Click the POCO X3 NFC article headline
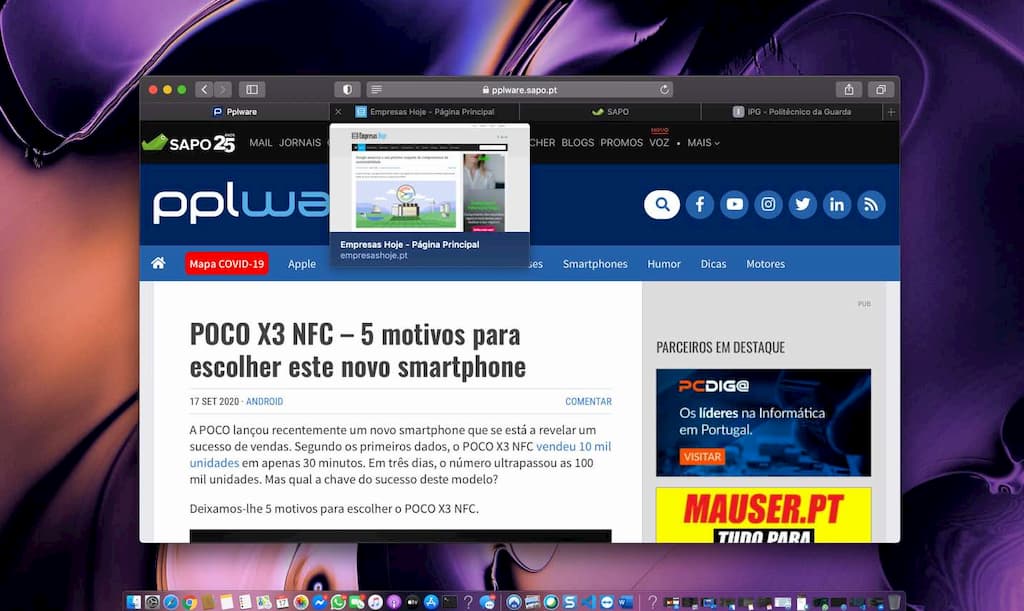The image size is (1024, 611). pos(357,351)
